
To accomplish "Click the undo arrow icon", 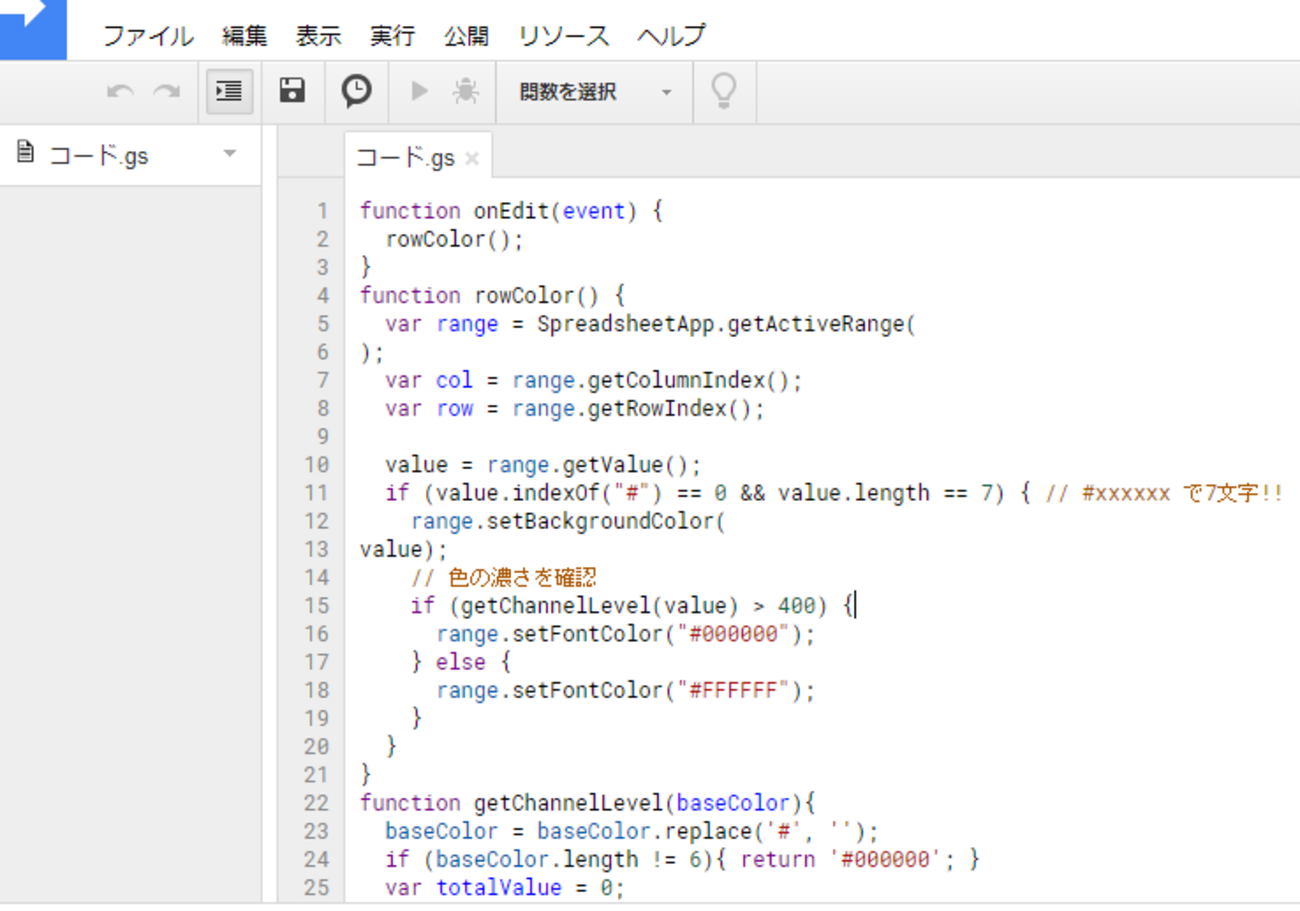I will (120, 92).
